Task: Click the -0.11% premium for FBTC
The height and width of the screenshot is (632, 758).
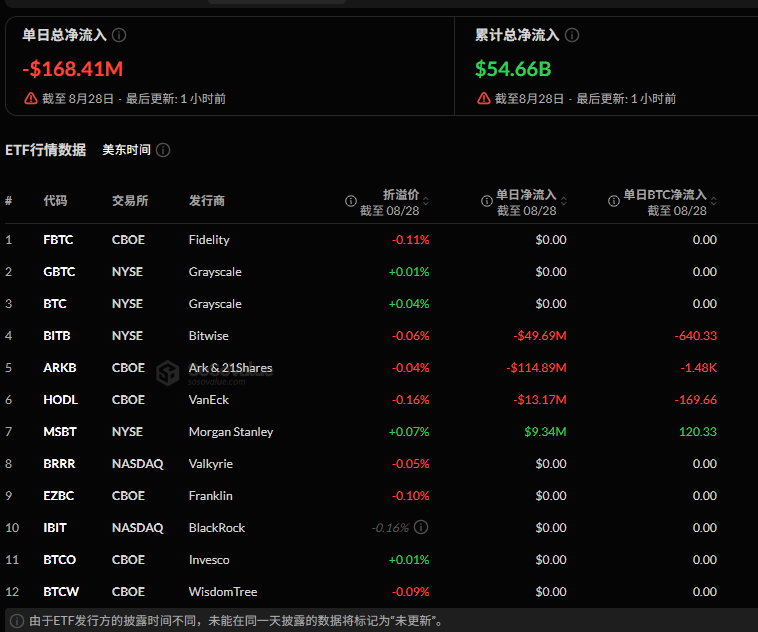Action: (410, 240)
